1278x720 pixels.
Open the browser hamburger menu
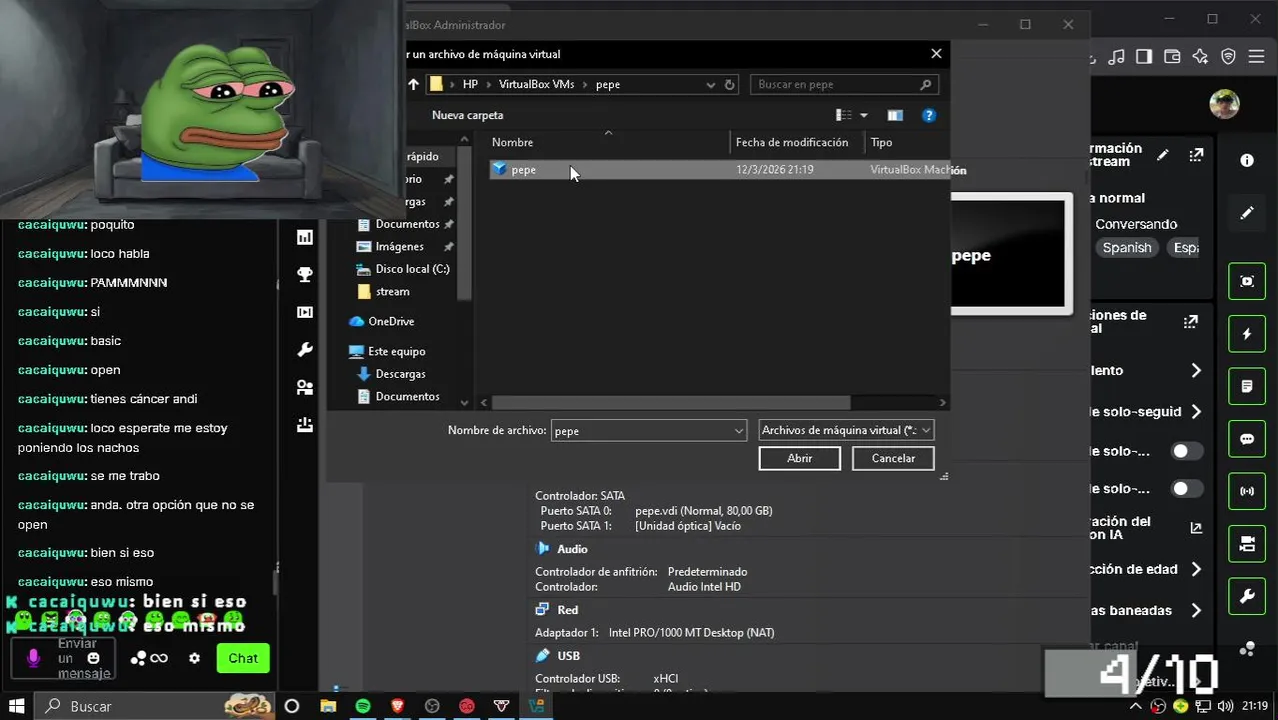click(x=1257, y=57)
